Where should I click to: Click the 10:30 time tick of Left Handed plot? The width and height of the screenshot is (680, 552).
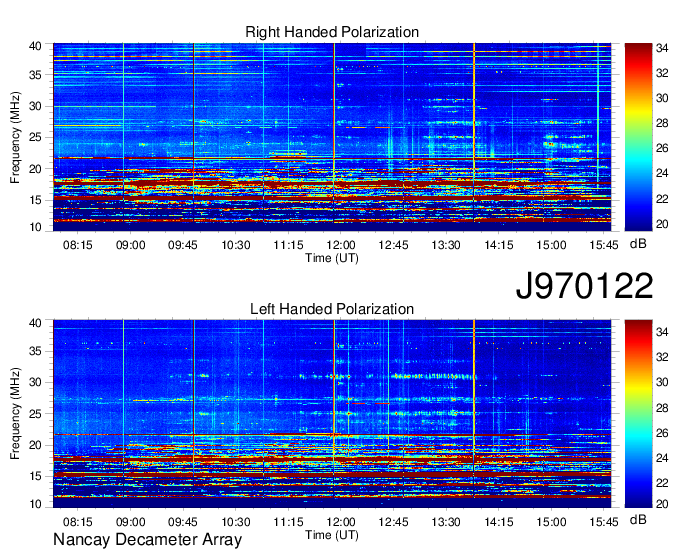(x=235, y=522)
